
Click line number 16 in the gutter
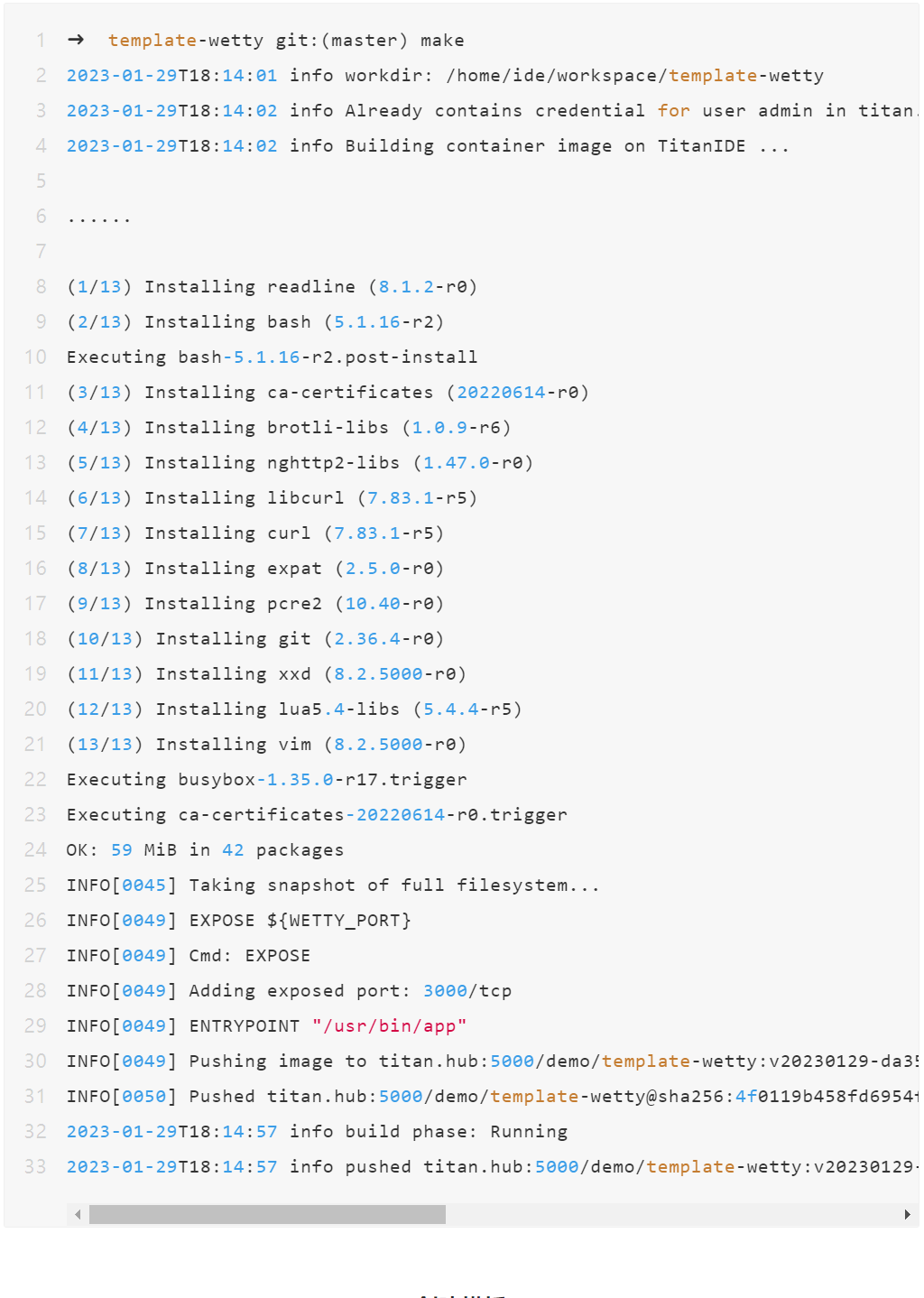tap(35, 569)
